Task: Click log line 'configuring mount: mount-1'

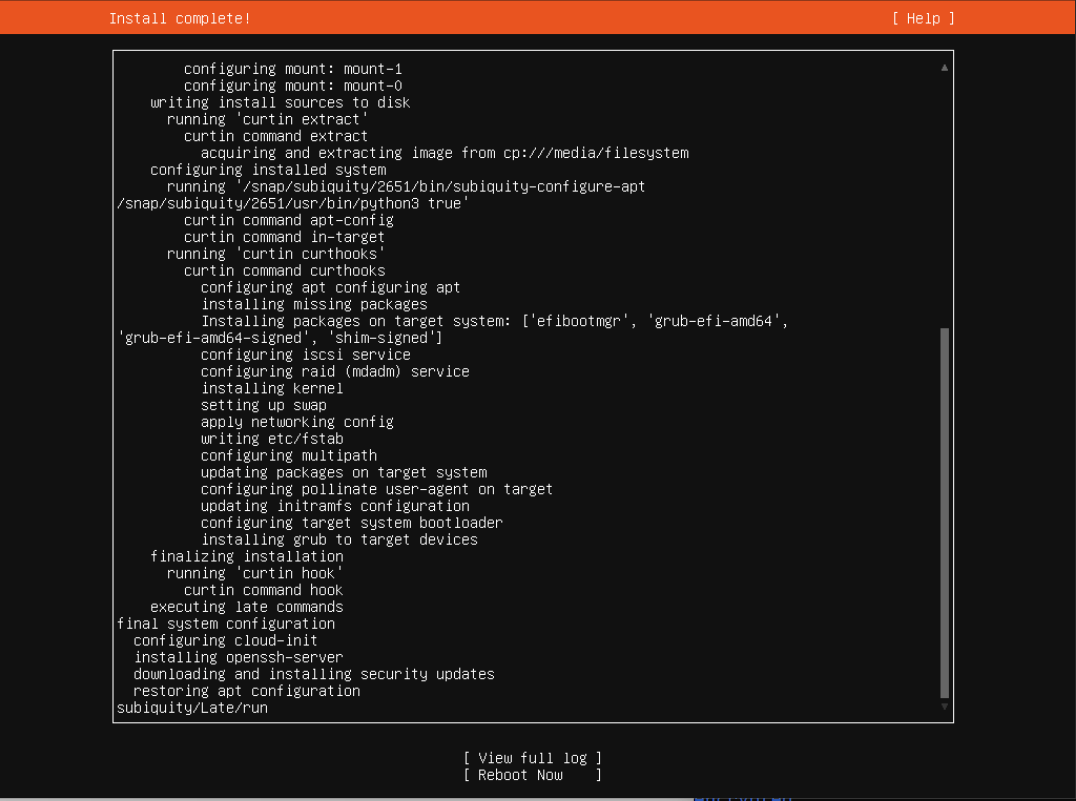Action: click(293, 69)
